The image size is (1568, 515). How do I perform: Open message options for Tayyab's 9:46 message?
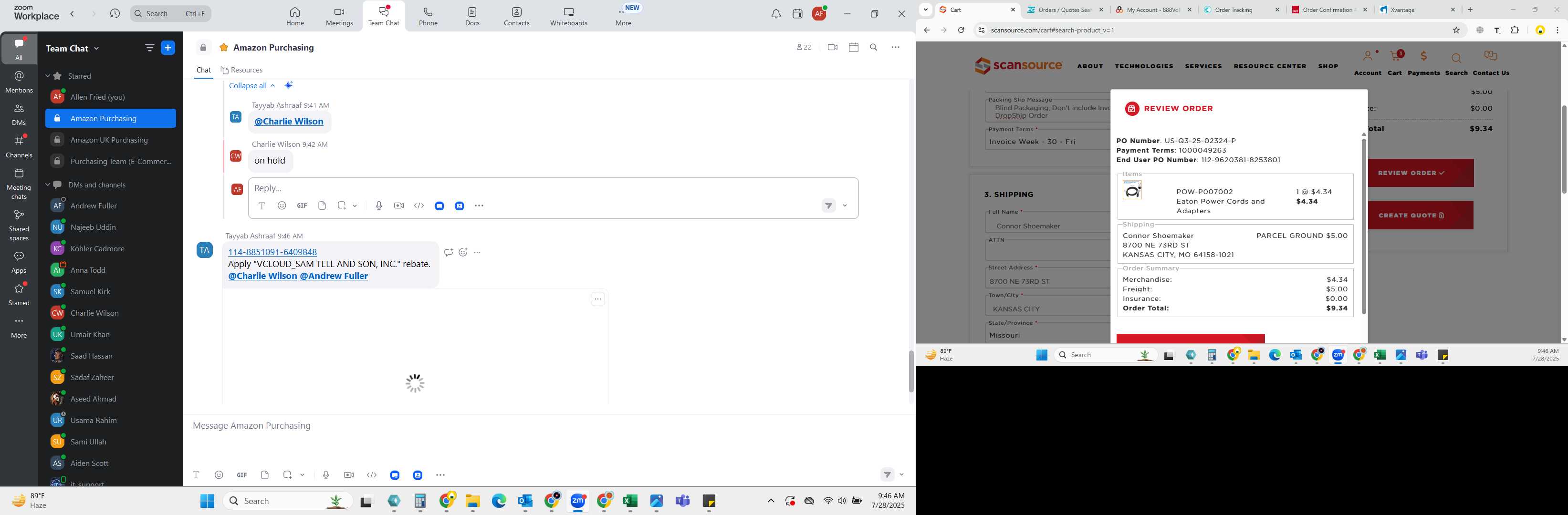click(x=477, y=252)
